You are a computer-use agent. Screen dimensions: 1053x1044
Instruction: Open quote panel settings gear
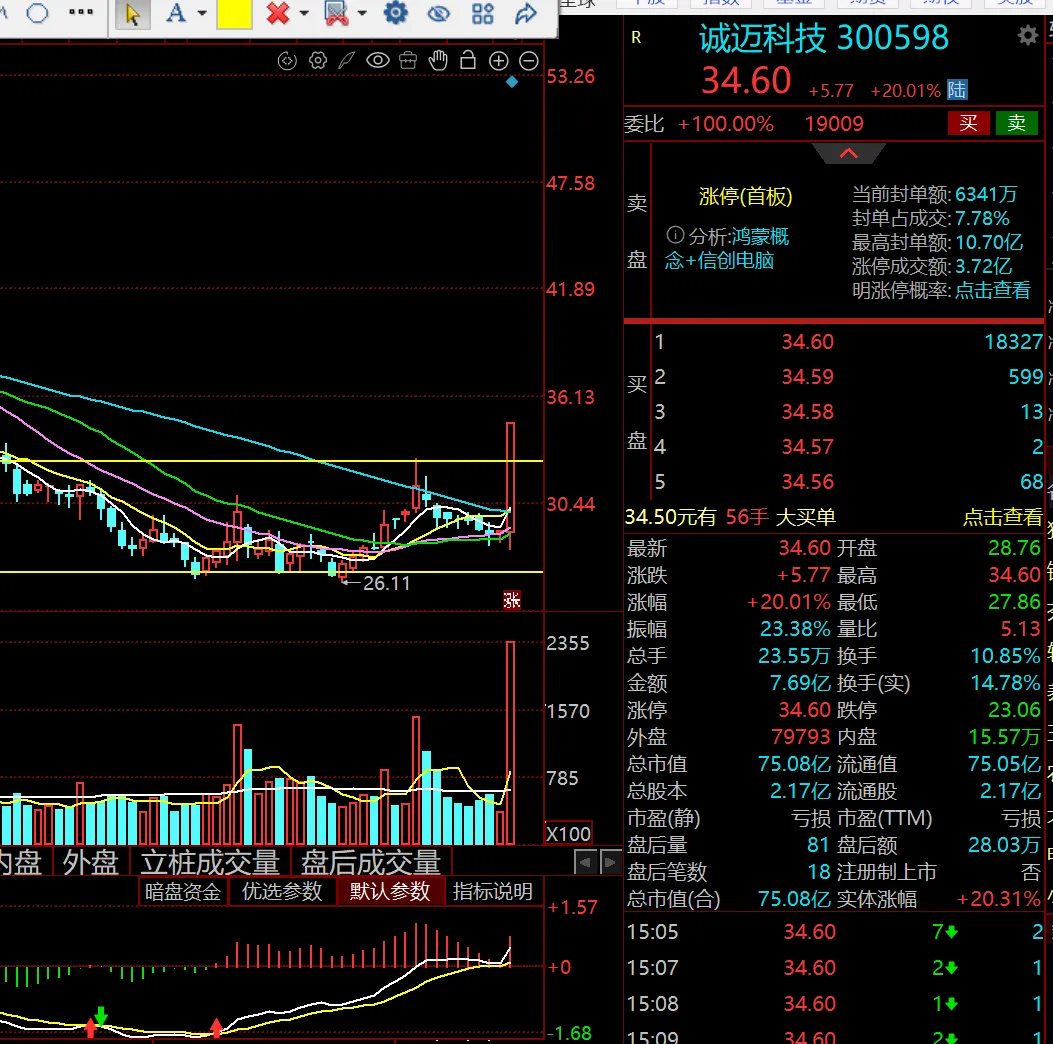point(1027,36)
